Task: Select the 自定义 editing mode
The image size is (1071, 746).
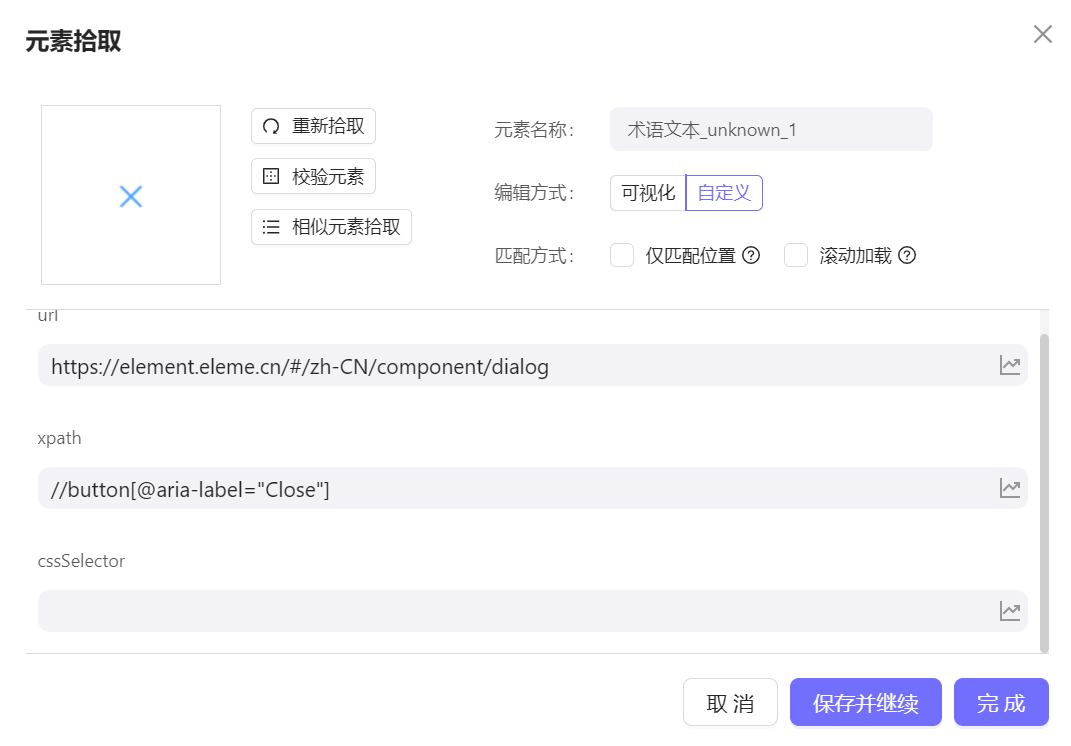Action: (723, 192)
